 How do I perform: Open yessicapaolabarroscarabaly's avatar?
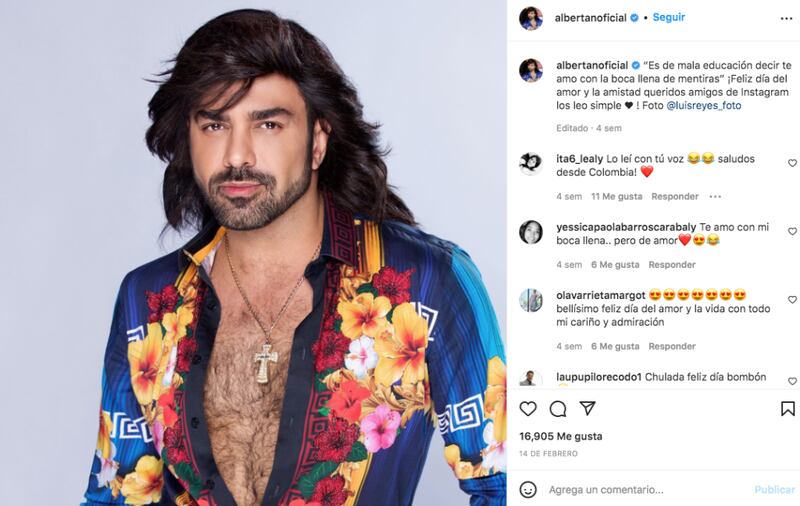pos(531,232)
